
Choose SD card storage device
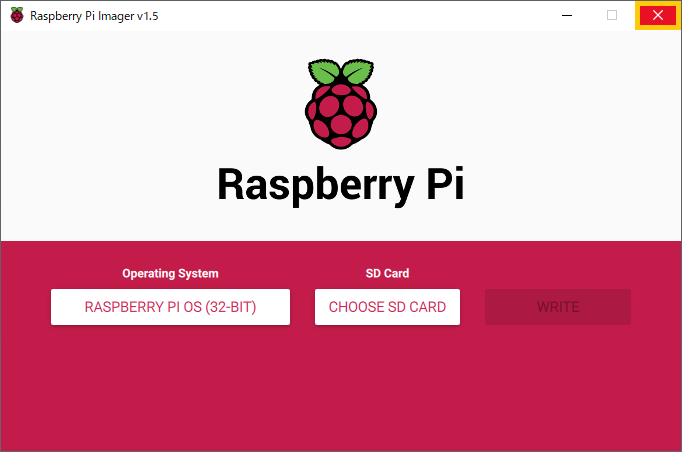387,307
